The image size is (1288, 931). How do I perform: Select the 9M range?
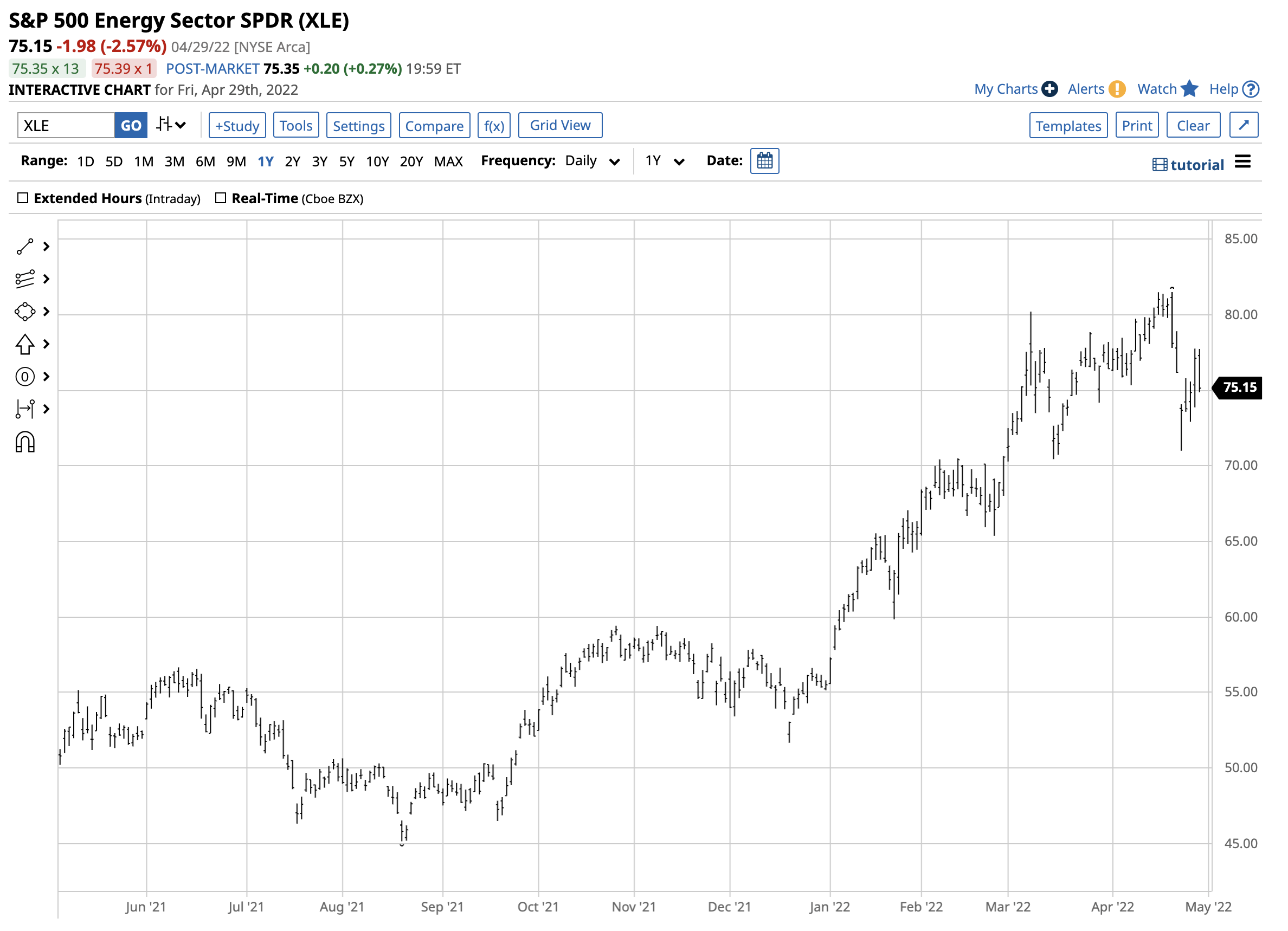237,163
